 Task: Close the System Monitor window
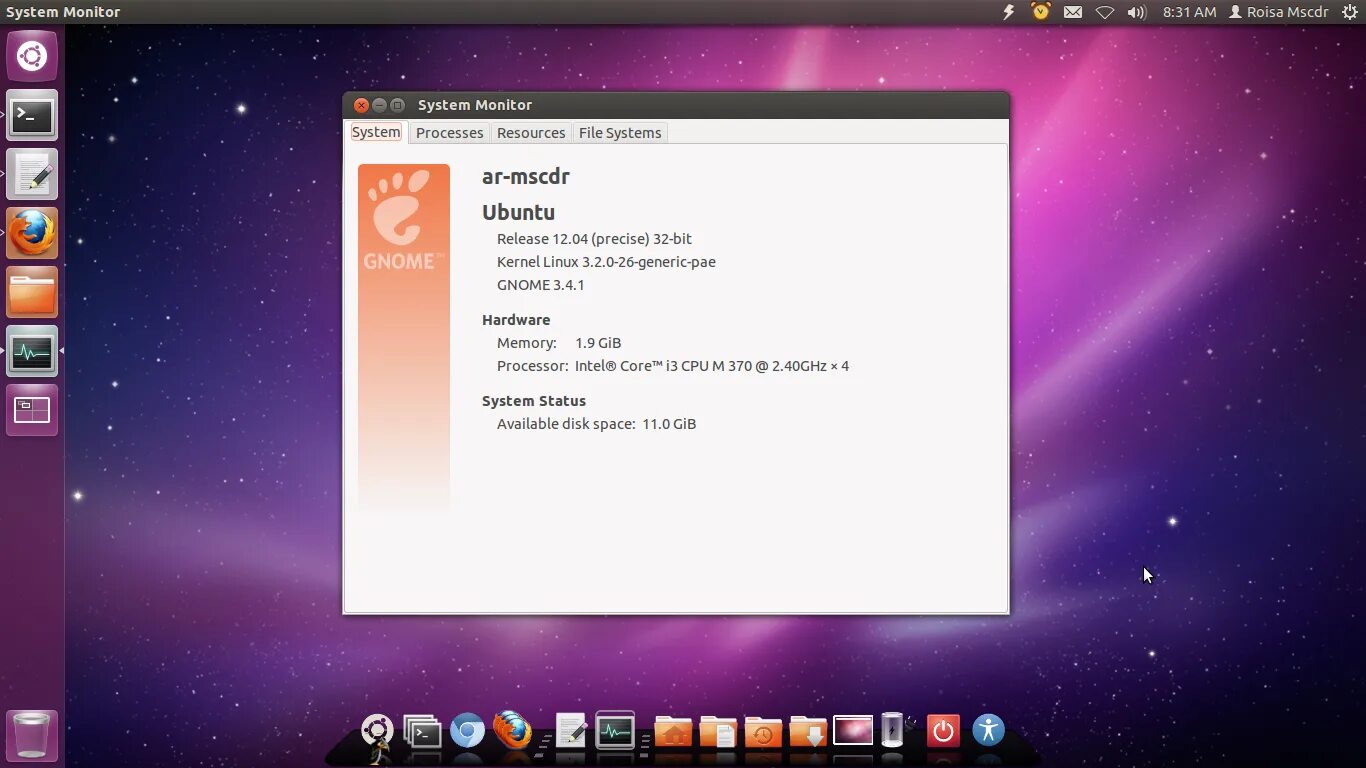point(362,105)
